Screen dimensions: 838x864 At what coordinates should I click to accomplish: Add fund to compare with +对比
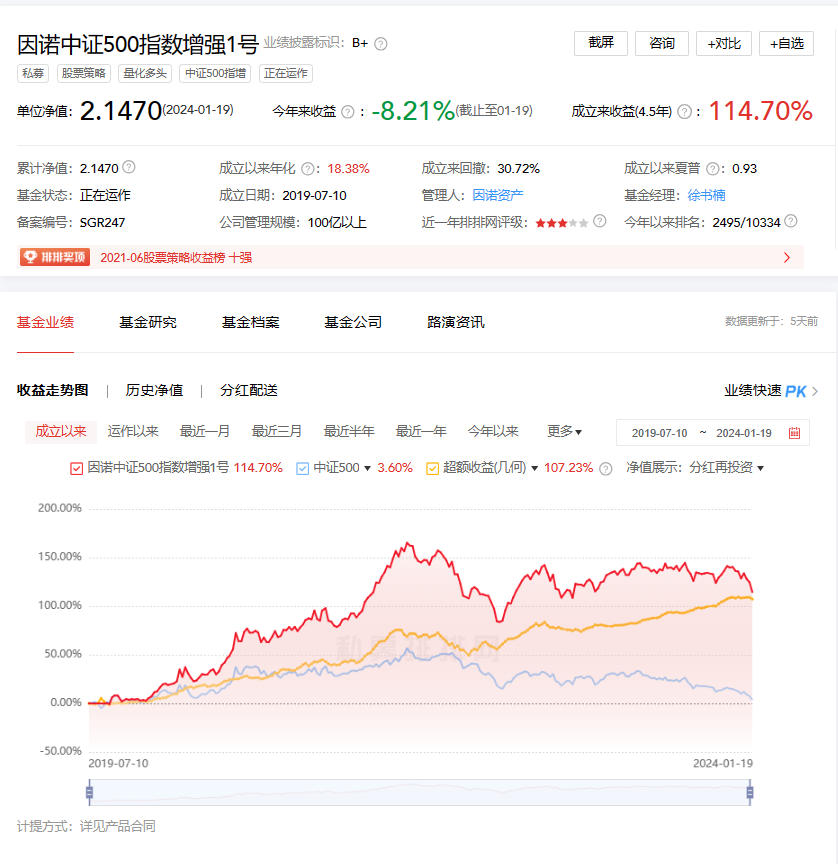coord(724,43)
